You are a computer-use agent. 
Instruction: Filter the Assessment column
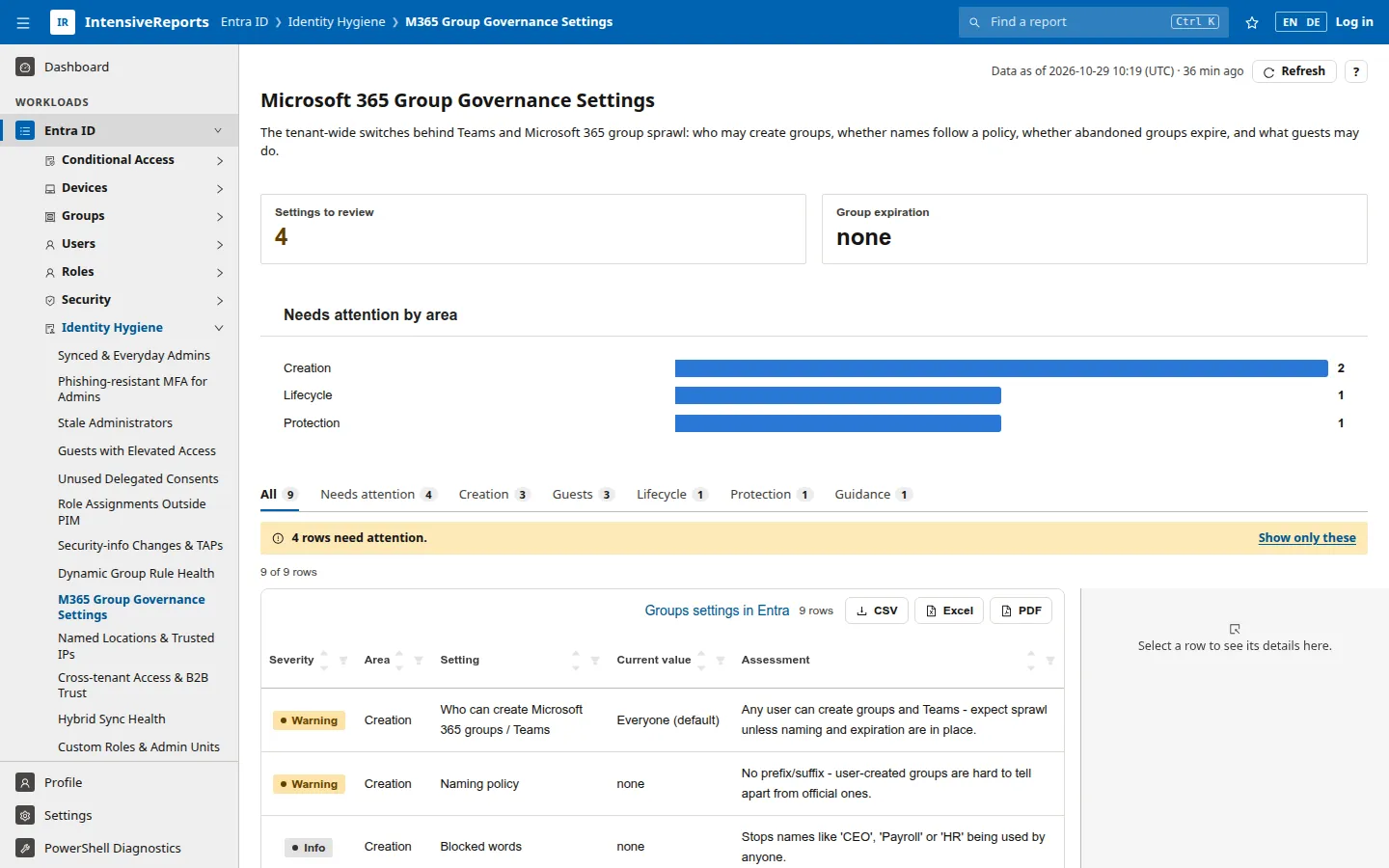pyautogui.click(x=1050, y=661)
